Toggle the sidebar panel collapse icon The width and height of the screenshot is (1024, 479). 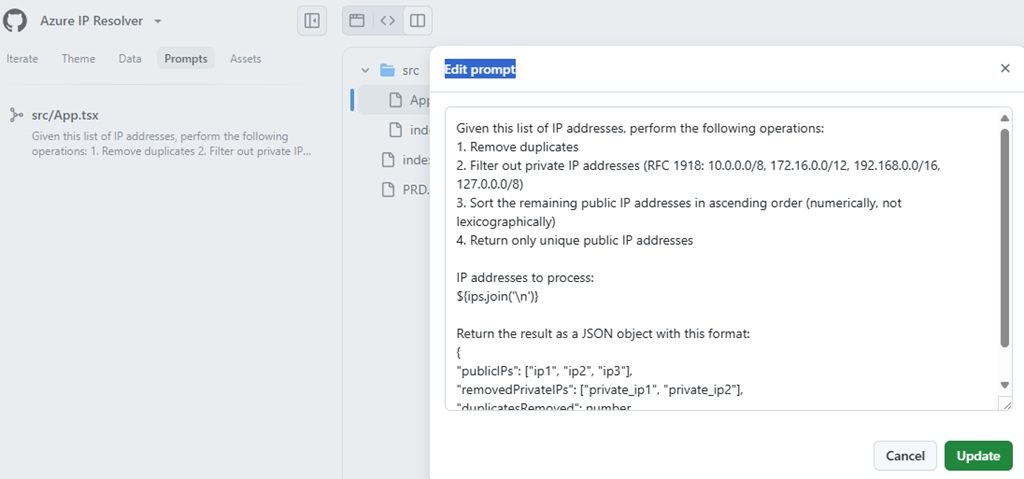(312, 20)
